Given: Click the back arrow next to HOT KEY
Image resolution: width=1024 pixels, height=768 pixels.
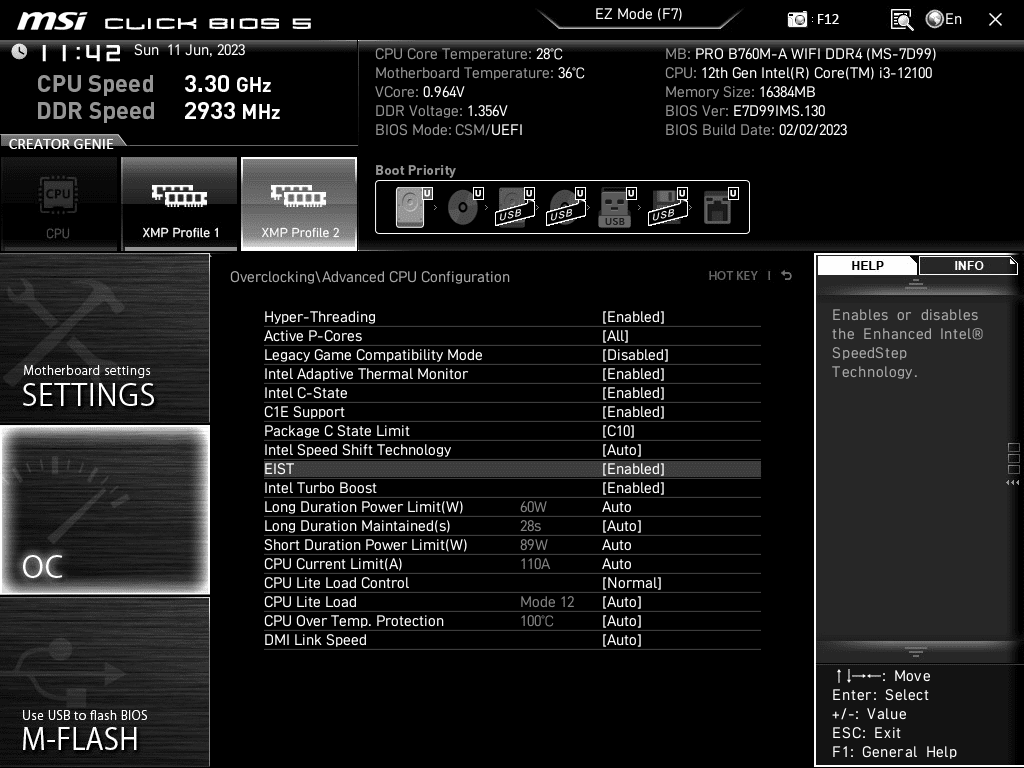Looking at the screenshot, I should tap(787, 276).
